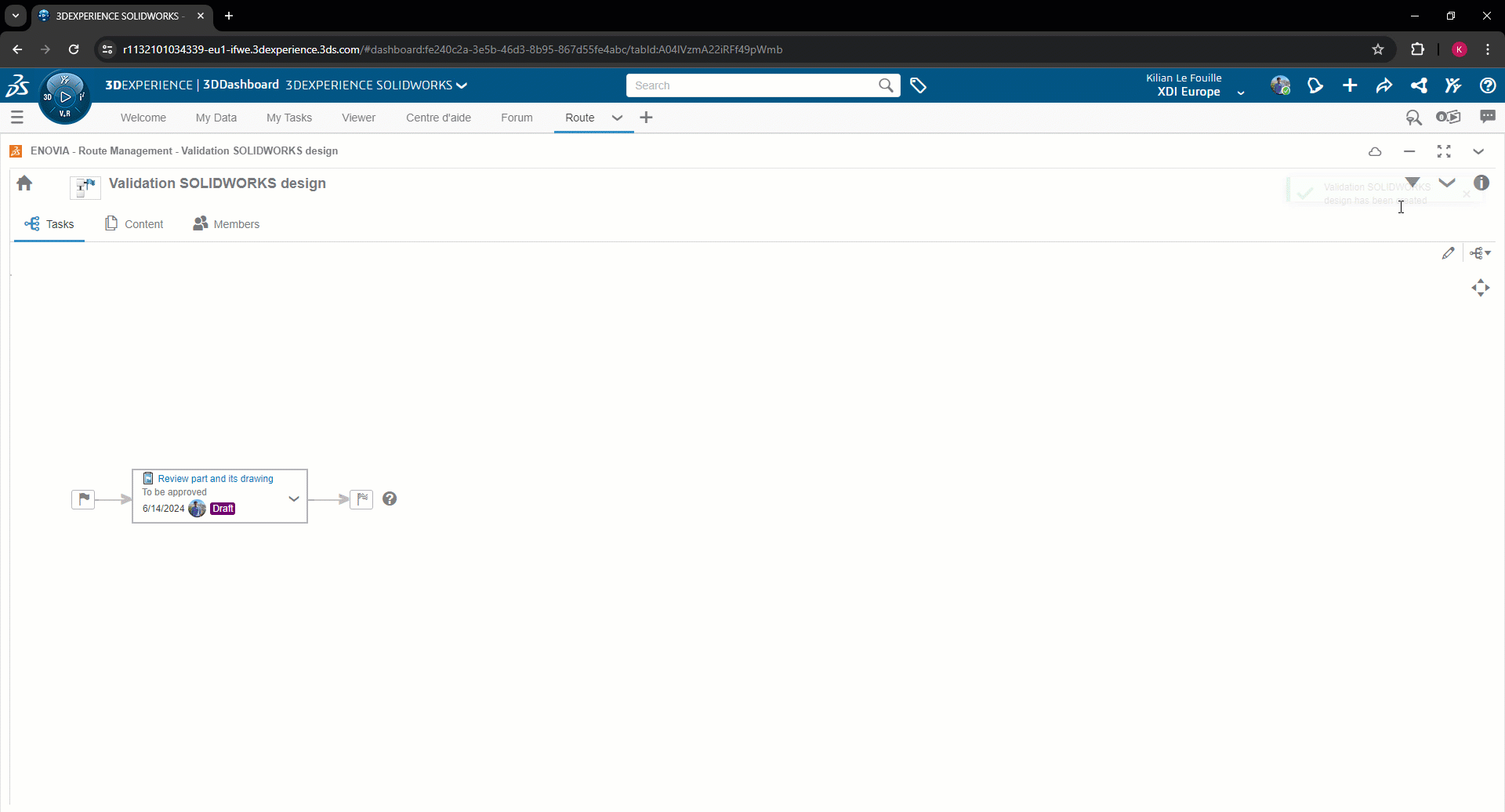
Task: Click the route start flag node
Action: pyautogui.click(x=83, y=499)
